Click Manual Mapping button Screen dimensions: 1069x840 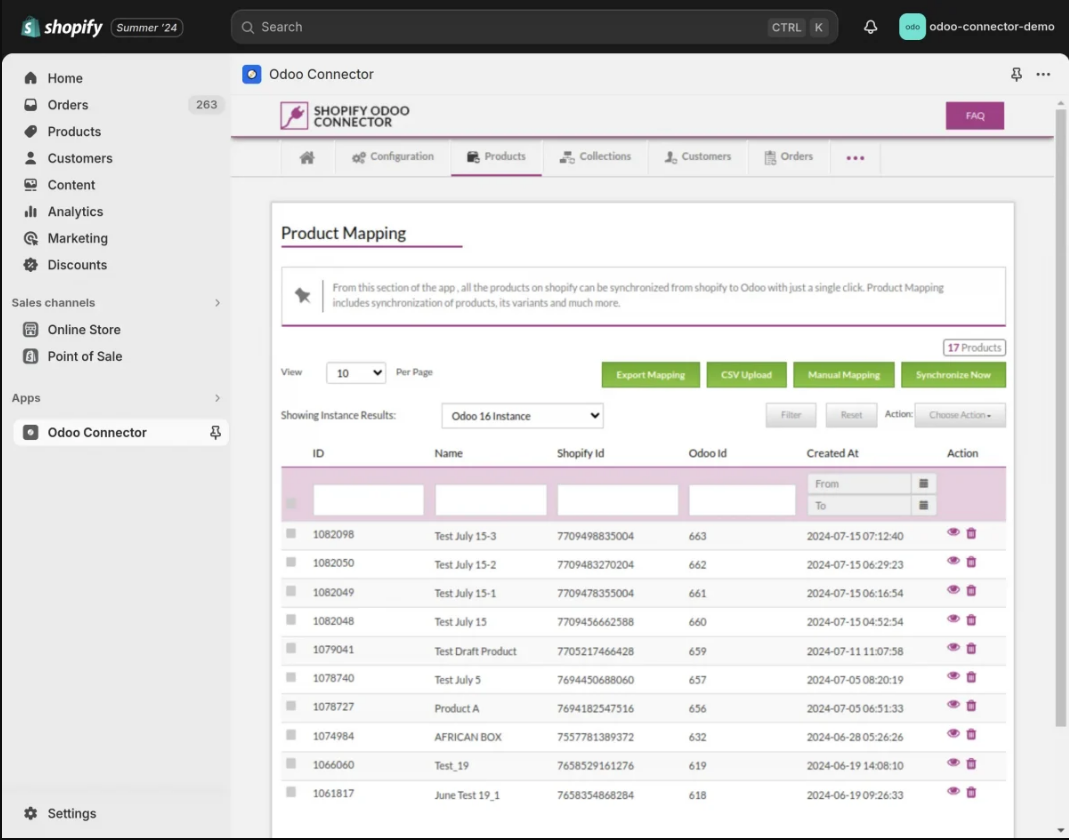click(843, 375)
